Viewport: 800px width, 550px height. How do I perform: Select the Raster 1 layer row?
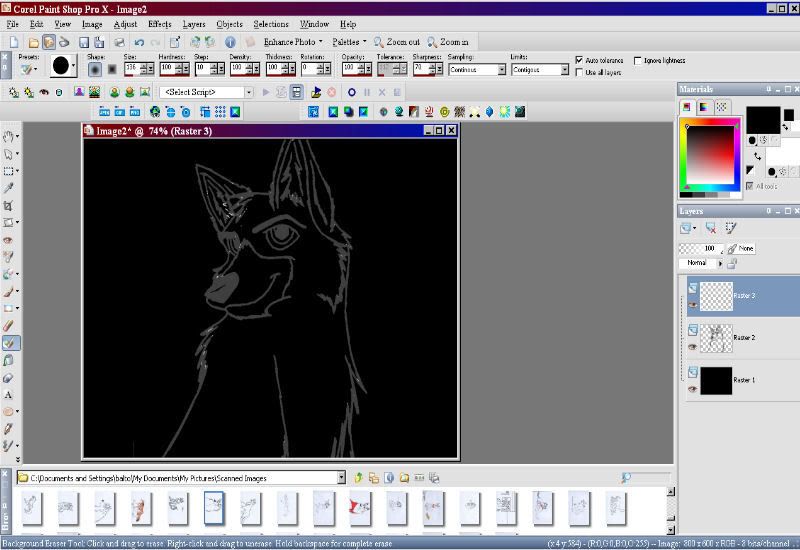[743, 380]
